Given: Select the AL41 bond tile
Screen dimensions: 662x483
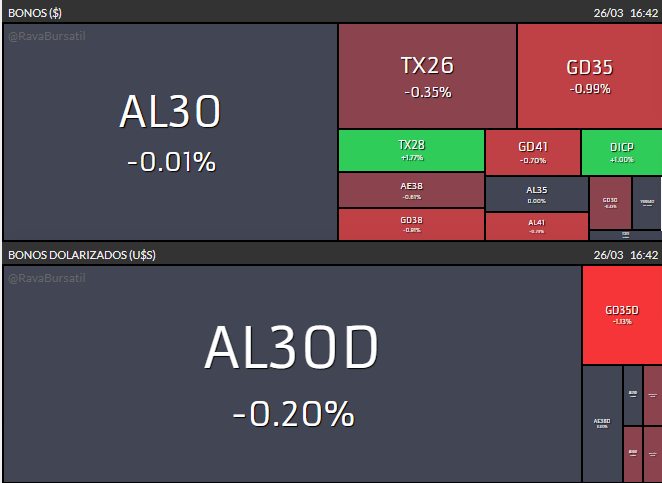Looking at the screenshot, I should point(536,226).
